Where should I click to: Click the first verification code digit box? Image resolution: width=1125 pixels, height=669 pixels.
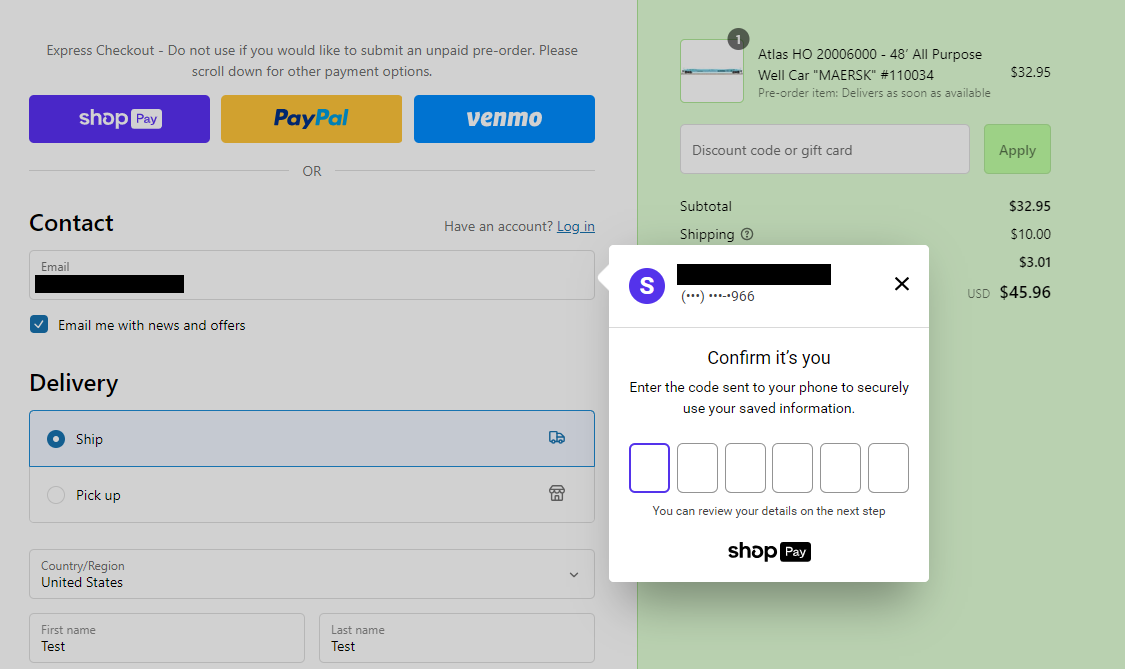click(x=649, y=468)
